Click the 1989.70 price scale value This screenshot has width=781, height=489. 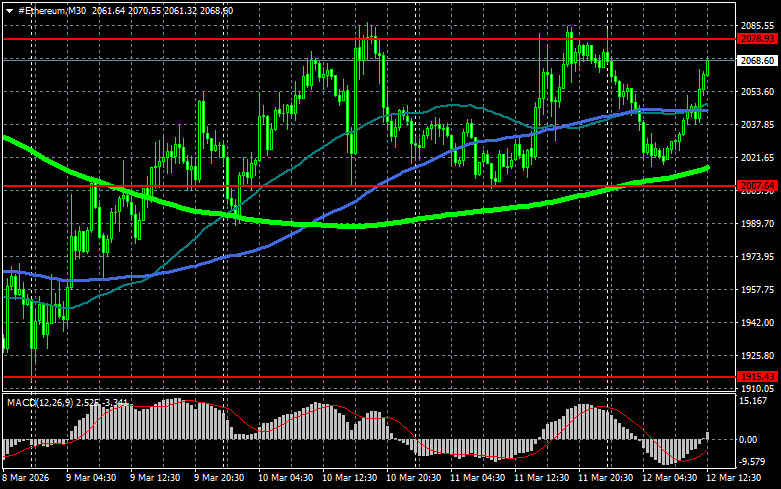click(x=758, y=224)
